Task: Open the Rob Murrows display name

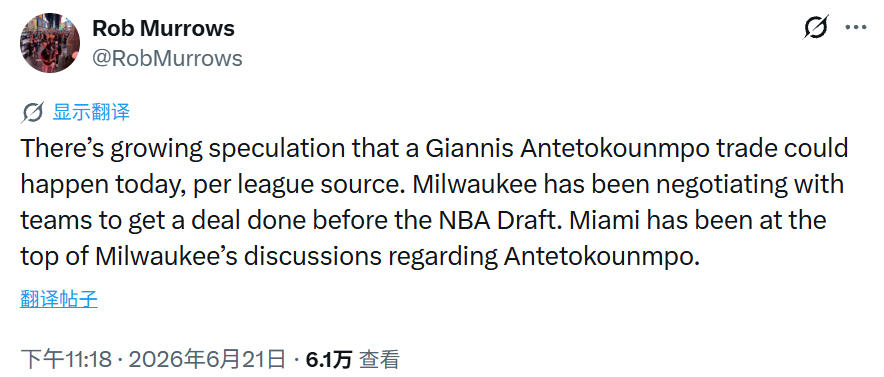Action: point(163,28)
